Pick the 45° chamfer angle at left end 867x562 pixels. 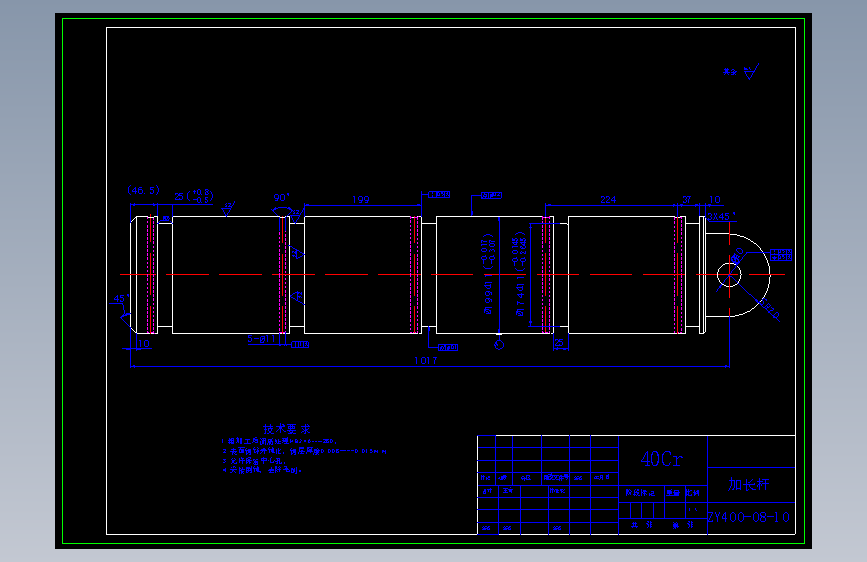tap(121, 298)
